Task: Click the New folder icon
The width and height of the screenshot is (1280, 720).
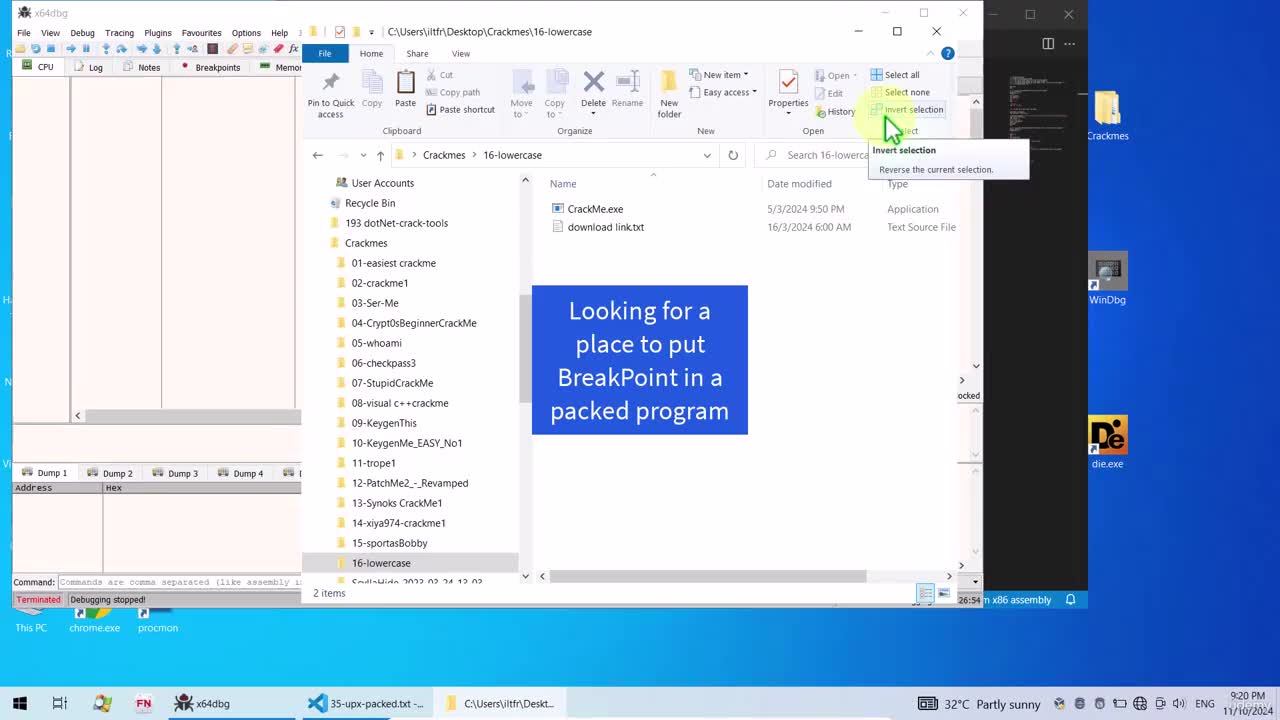Action: pos(669,82)
